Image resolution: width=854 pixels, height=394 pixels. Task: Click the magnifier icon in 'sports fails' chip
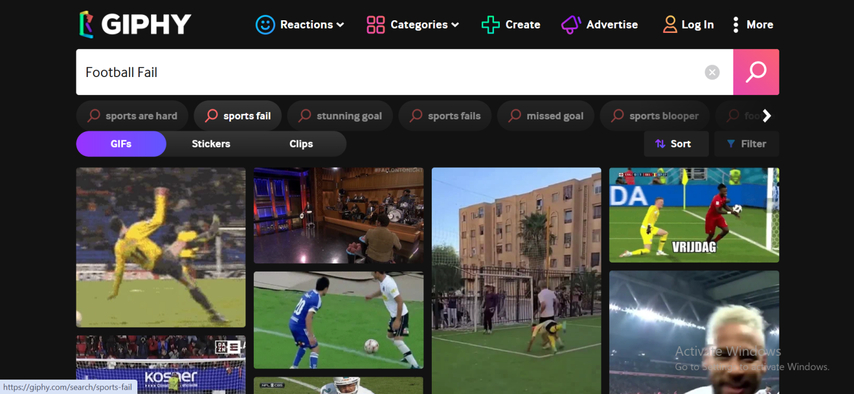click(416, 116)
